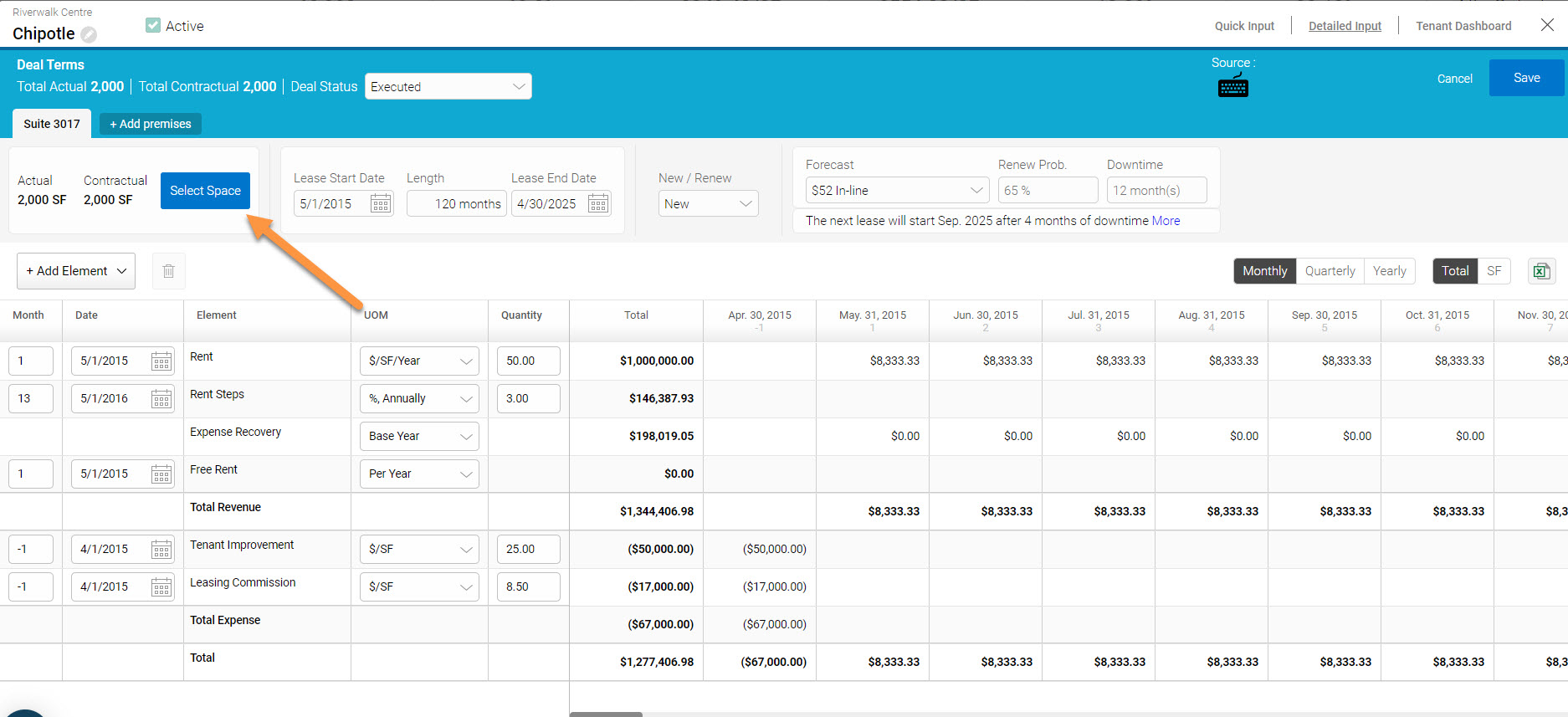Switch to the Quick Input tab
Screen dimensions: 1568x717
pos(1244,26)
